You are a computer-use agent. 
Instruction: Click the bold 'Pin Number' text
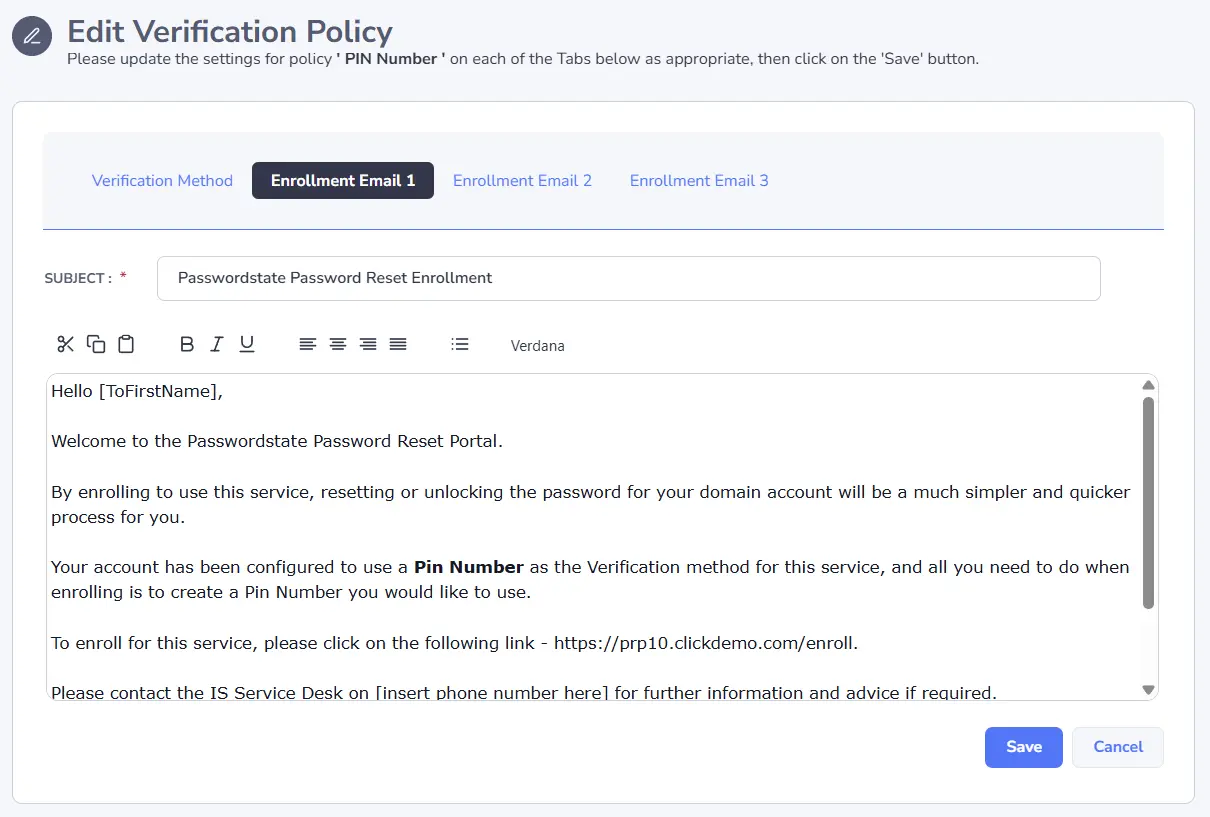[x=469, y=567]
